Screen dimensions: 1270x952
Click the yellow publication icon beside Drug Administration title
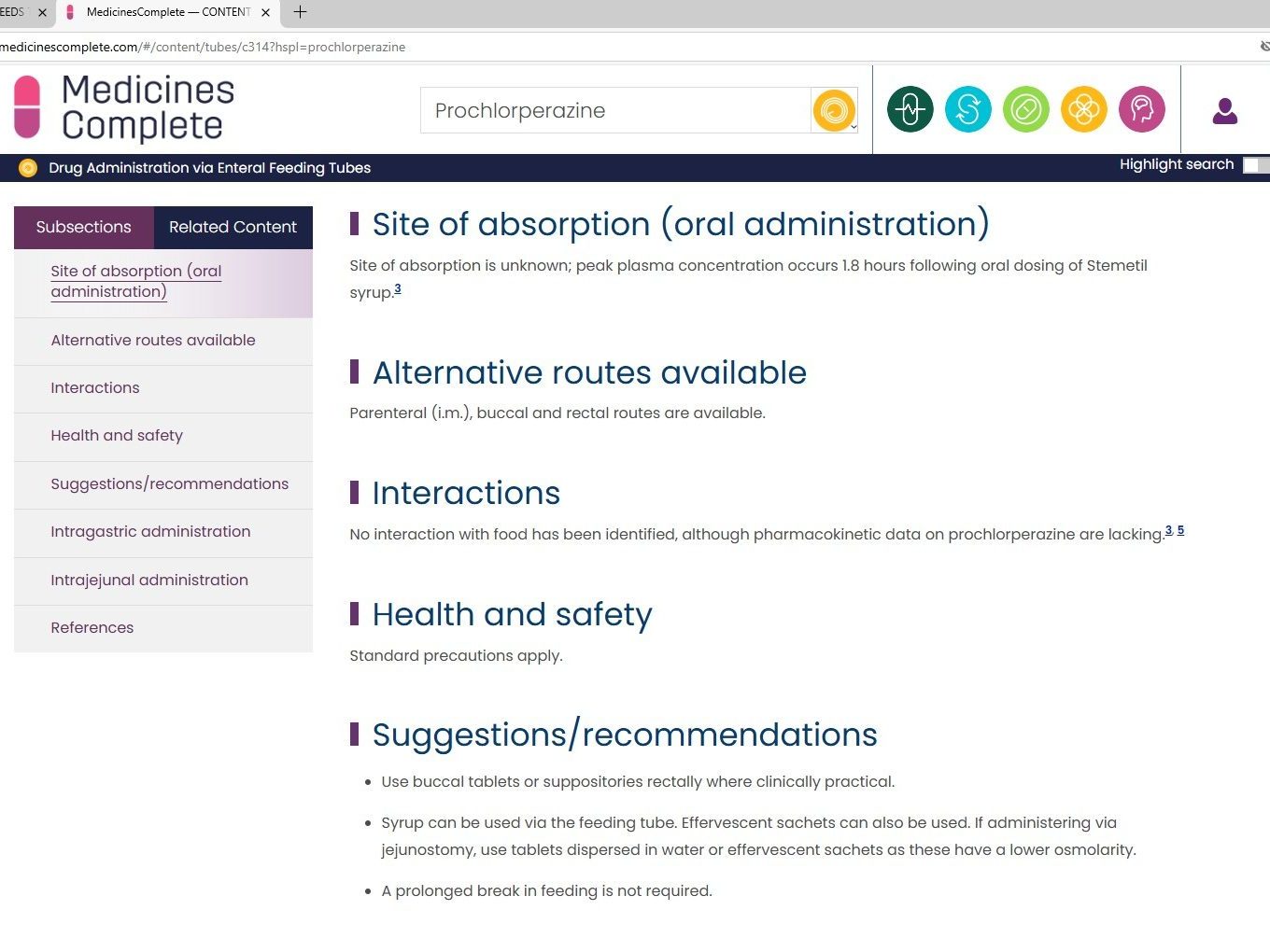28,168
